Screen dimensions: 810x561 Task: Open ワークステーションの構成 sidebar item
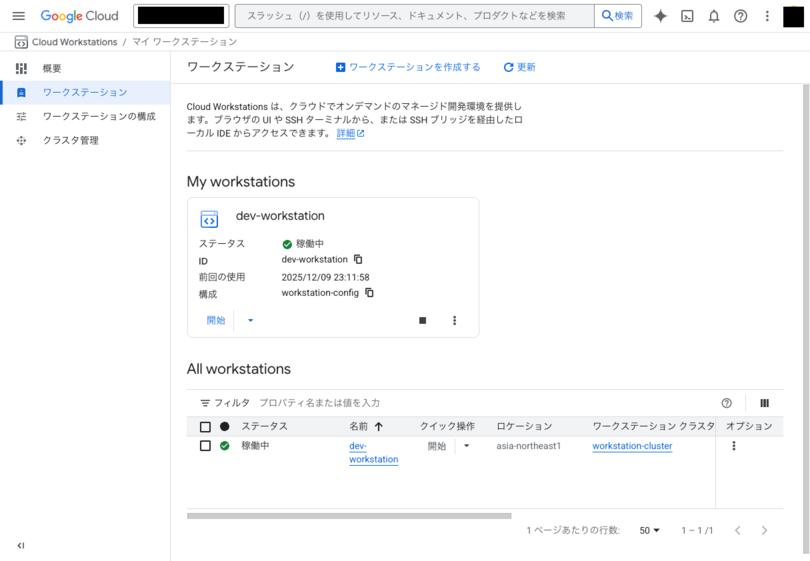pyautogui.click(x=85, y=116)
